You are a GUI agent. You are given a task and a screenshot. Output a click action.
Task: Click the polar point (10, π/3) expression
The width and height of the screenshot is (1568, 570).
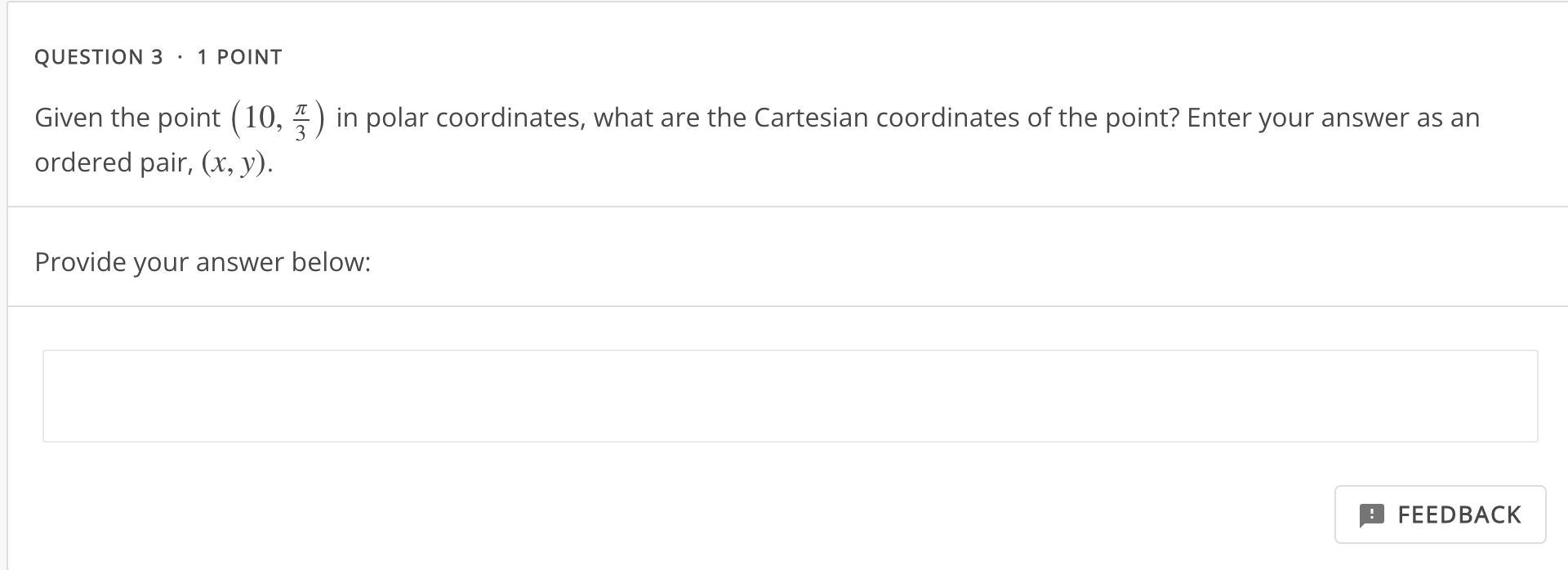tap(278, 118)
